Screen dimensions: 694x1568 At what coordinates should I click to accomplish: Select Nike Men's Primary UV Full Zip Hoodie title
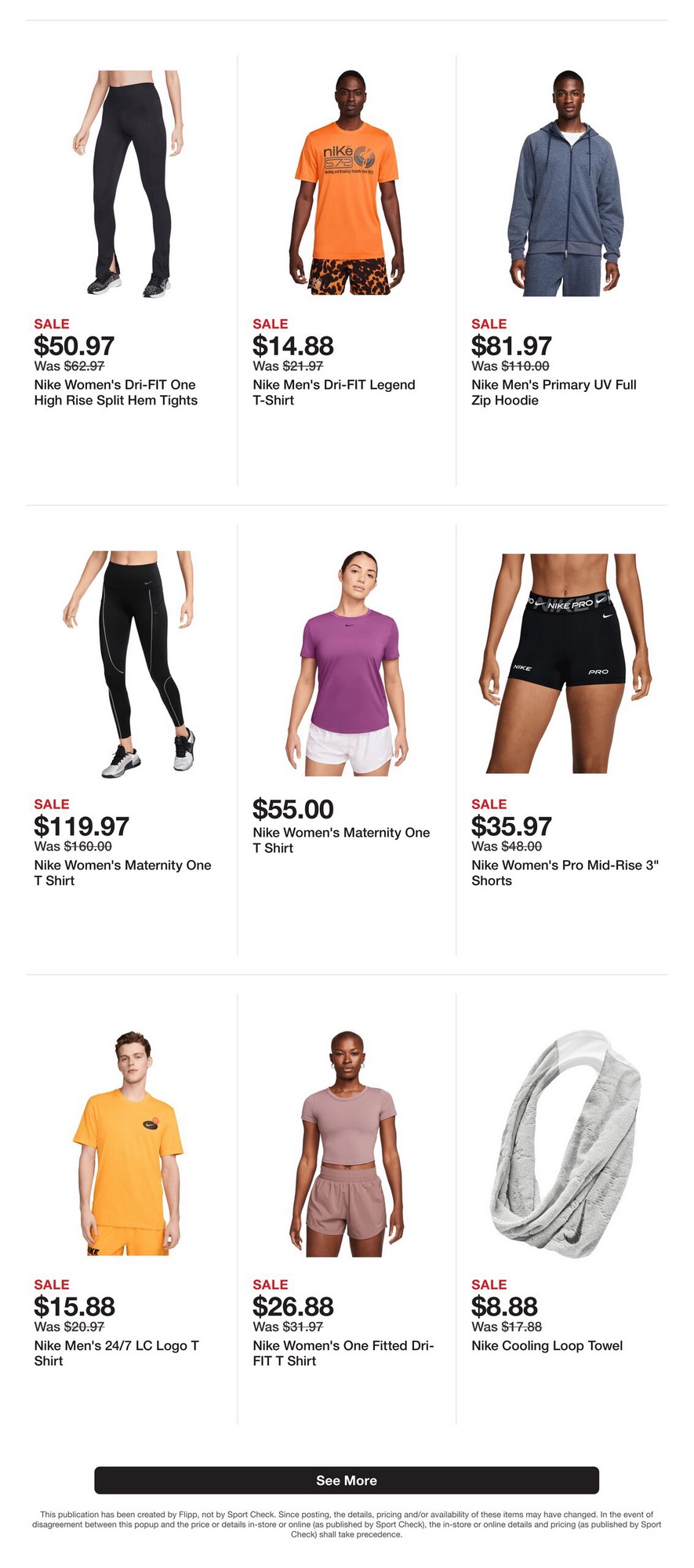tap(554, 393)
